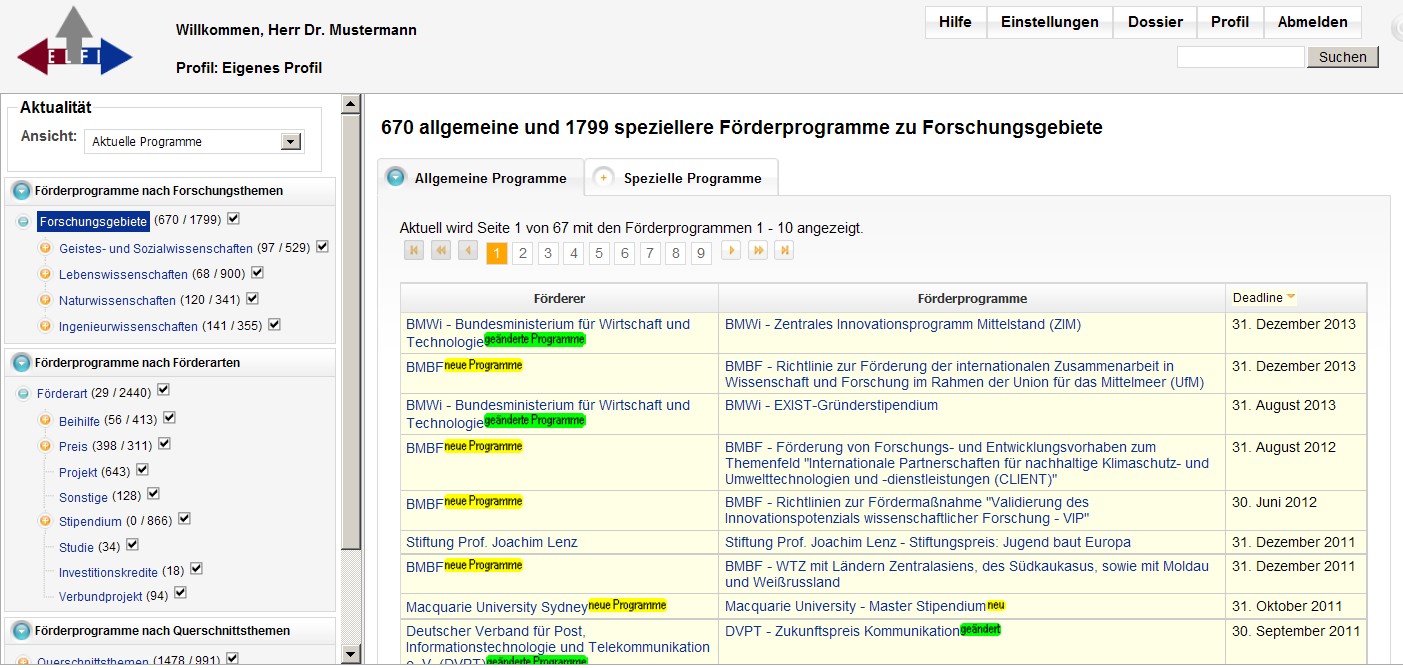
Task: Go to results page 5
Action: click(599, 254)
